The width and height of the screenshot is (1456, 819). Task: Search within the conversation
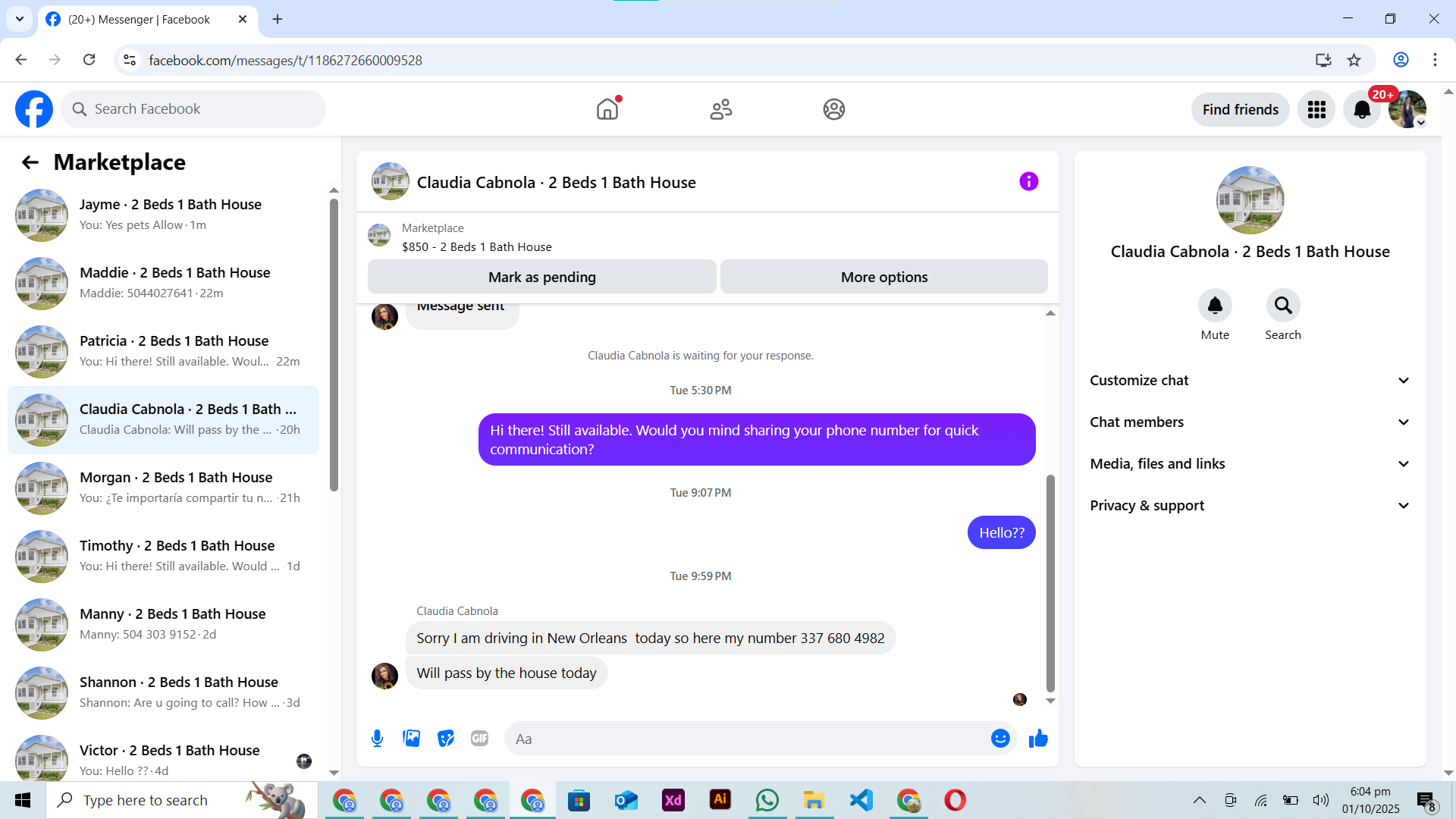click(x=1283, y=306)
